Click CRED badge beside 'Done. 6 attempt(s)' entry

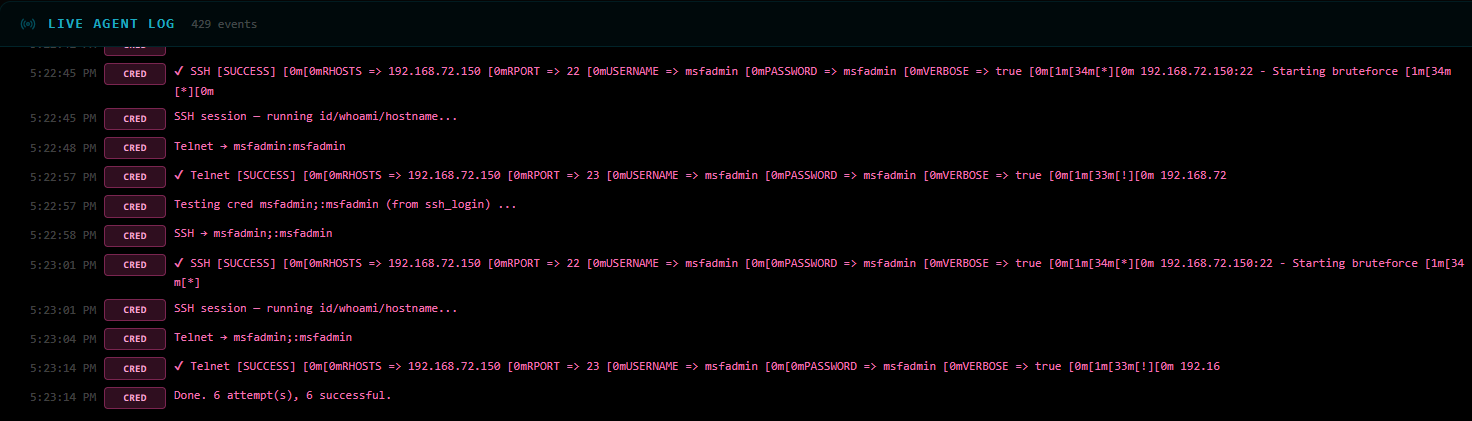(x=135, y=396)
